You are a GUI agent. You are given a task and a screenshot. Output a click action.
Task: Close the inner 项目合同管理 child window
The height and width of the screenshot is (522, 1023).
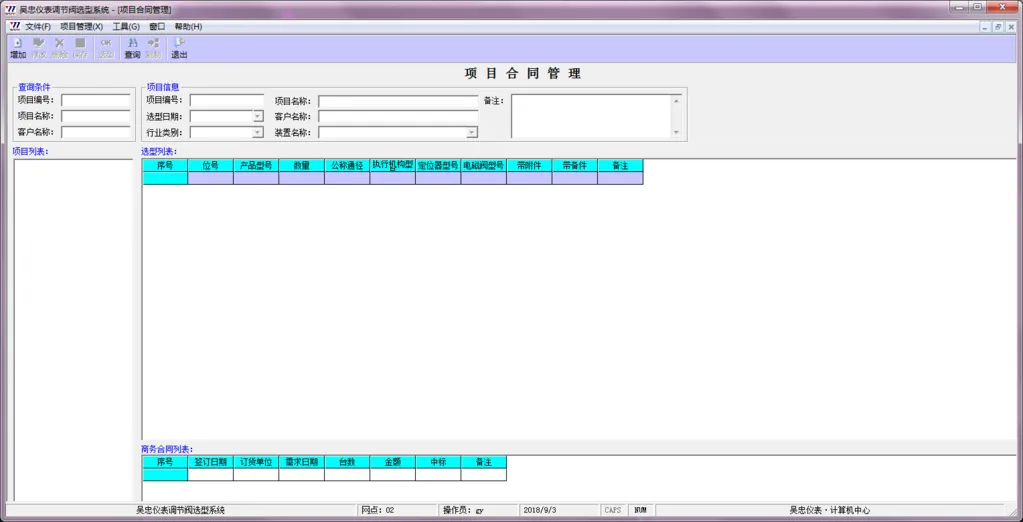tap(1011, 27)
